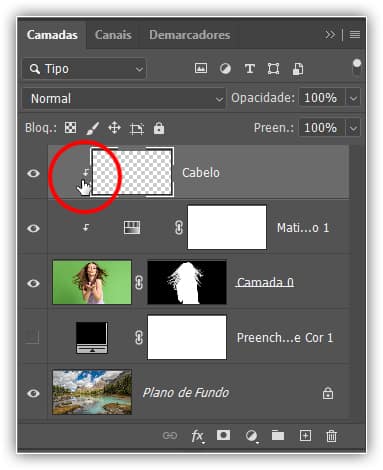Screen dimensions: 383x470
Task: Open the Tipo filter type dropdown
Action: [x=85, y=69]
